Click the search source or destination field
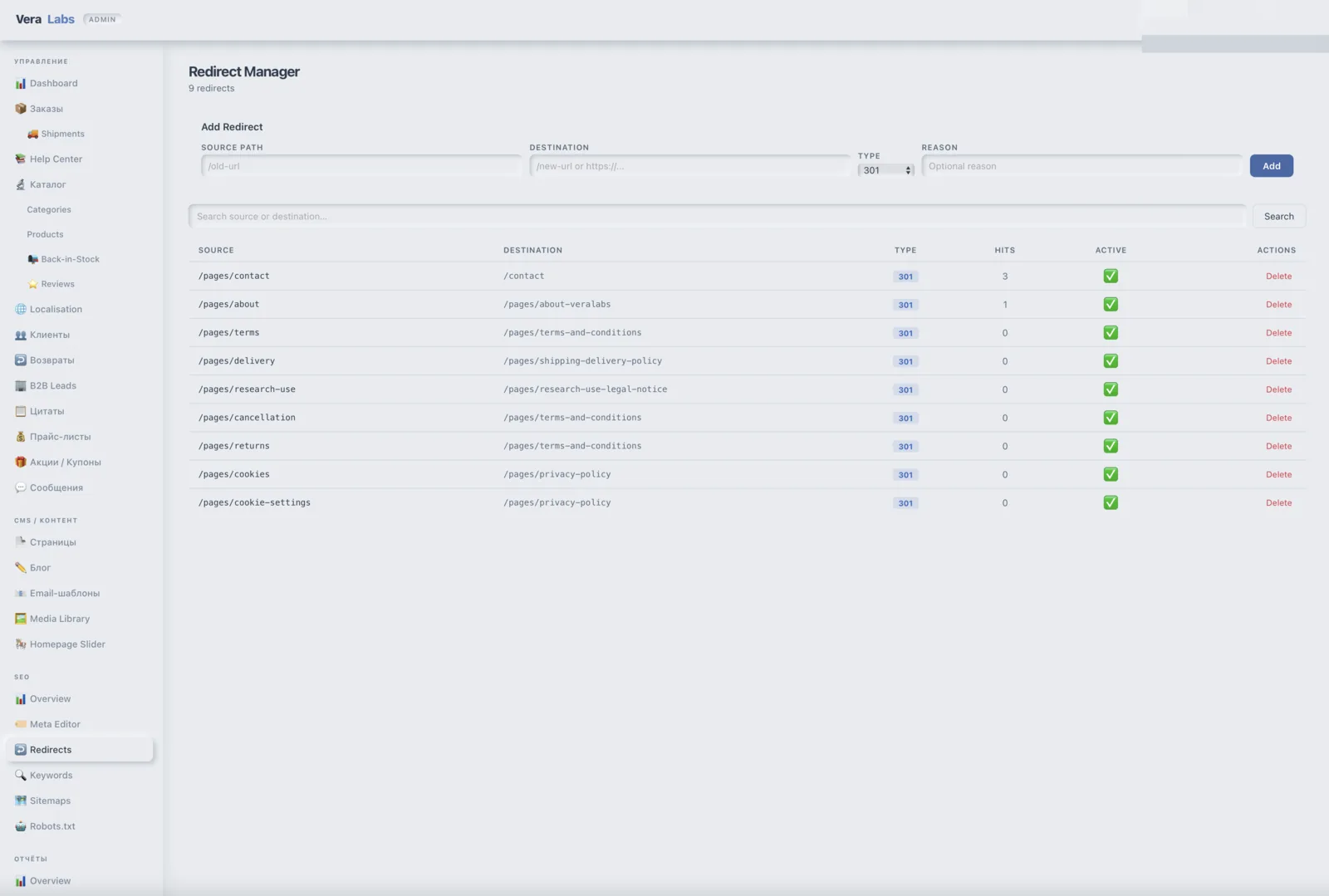This screenshot has width=1329, height=896. pos(718,216)
